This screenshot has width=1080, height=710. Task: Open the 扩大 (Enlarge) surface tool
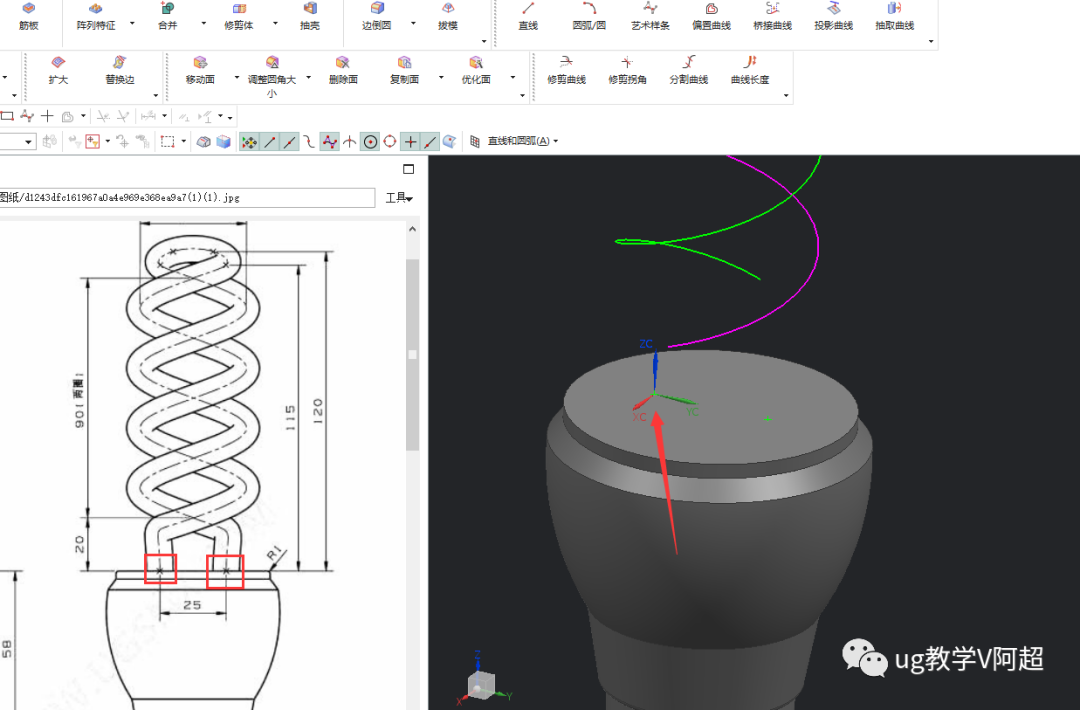[x=59, y=71]
